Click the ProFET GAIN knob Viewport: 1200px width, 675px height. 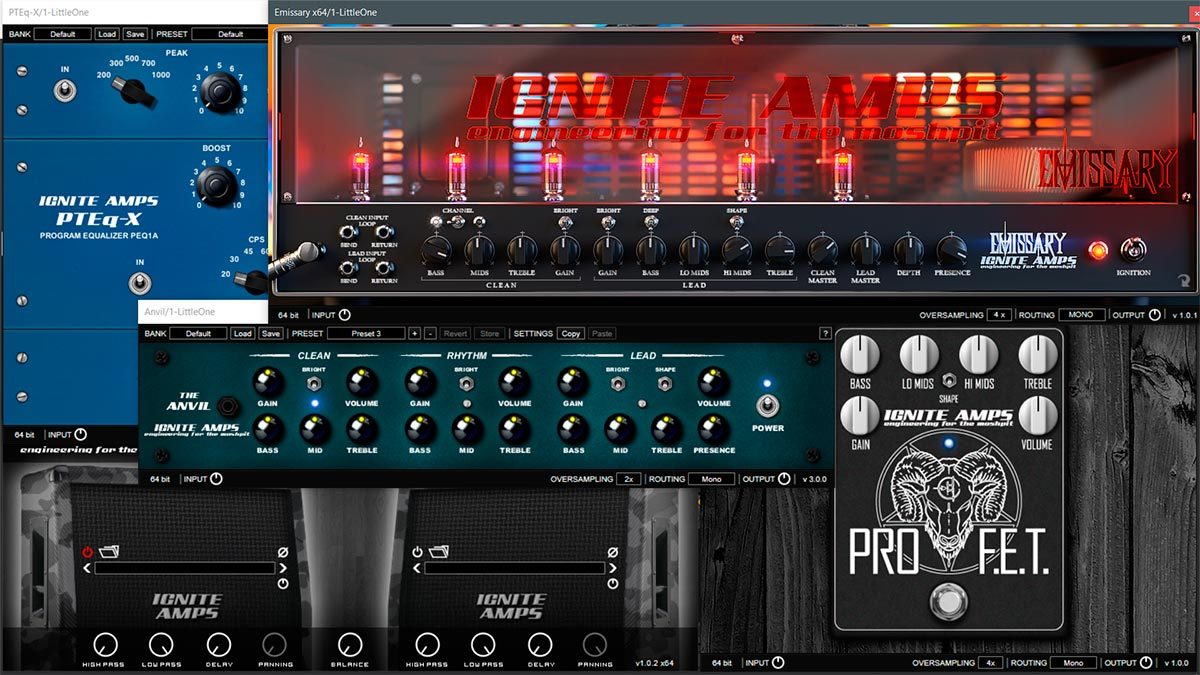coord(860,414)
